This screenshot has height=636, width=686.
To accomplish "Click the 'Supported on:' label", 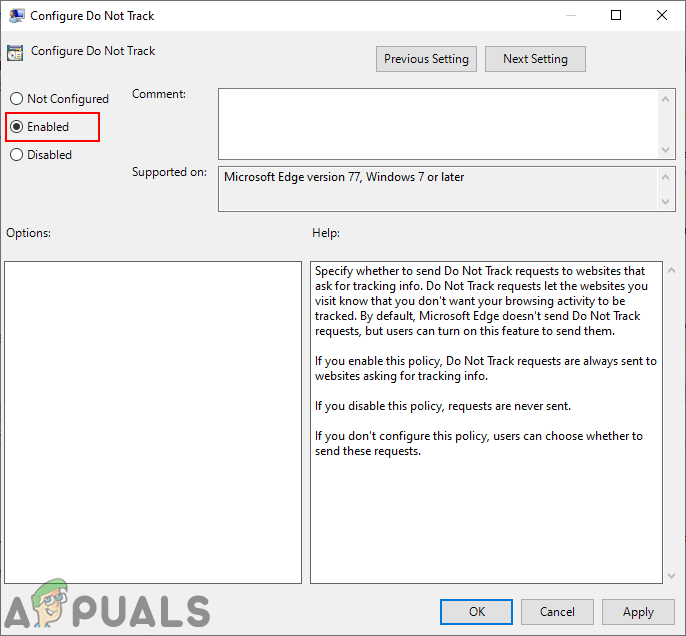I will (169, 172).
